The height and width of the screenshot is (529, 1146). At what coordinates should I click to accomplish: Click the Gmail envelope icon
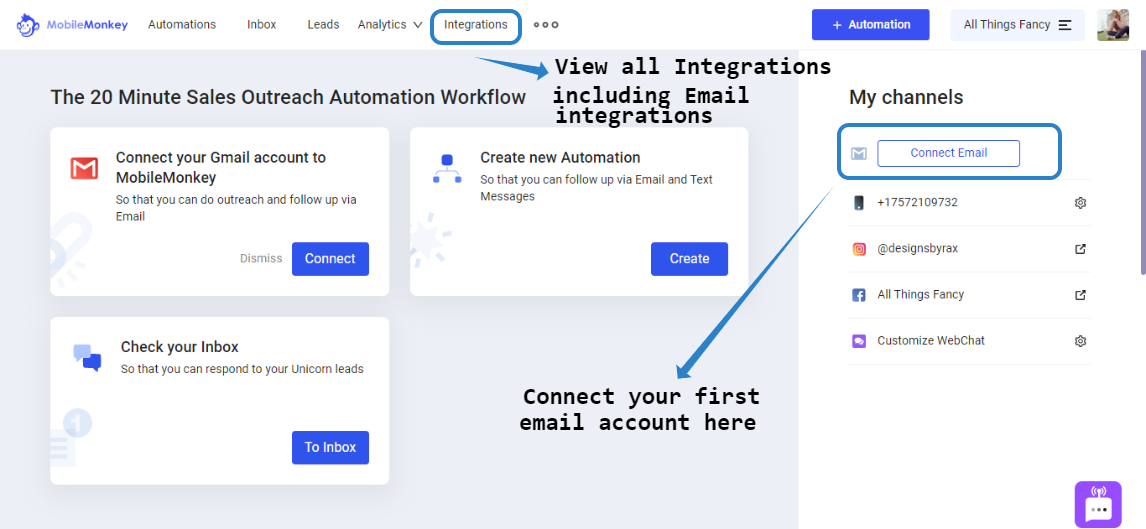click(x=85, y=168)
